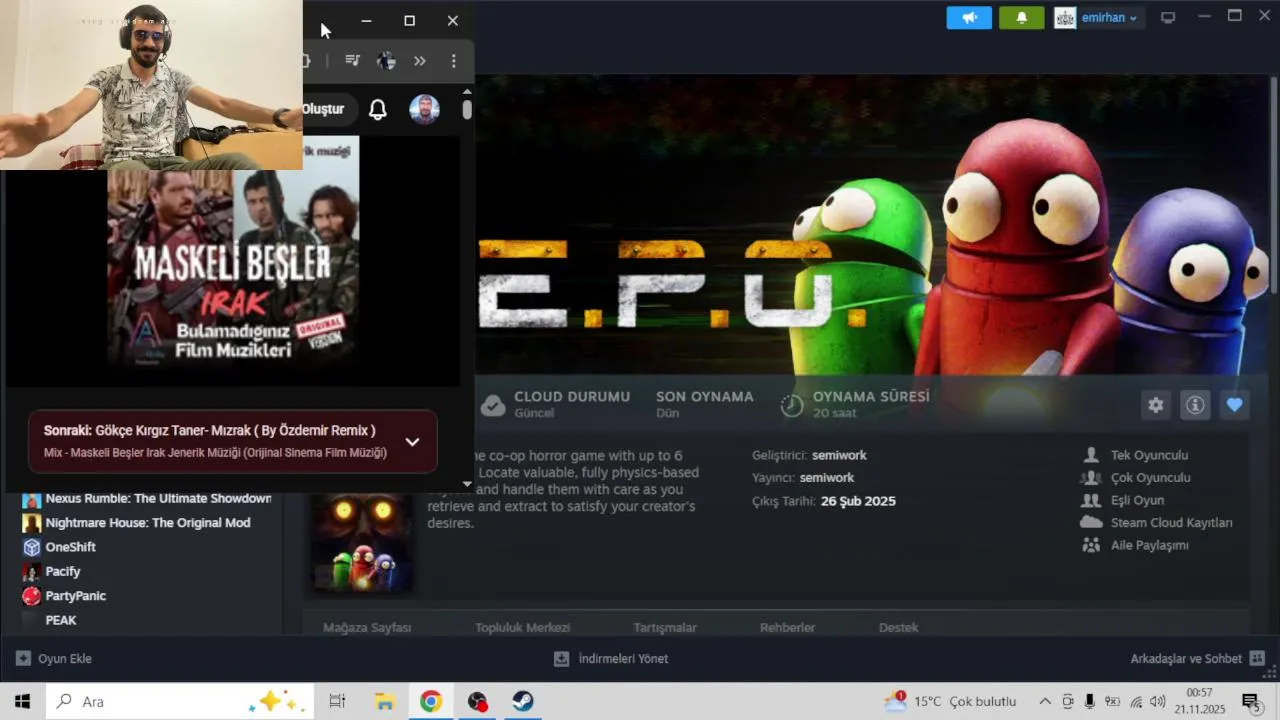Image resolution: width=1280 pixels, height=720 pixels.
Task: Select PEAK in the game library
Action: tap(60, 620)
